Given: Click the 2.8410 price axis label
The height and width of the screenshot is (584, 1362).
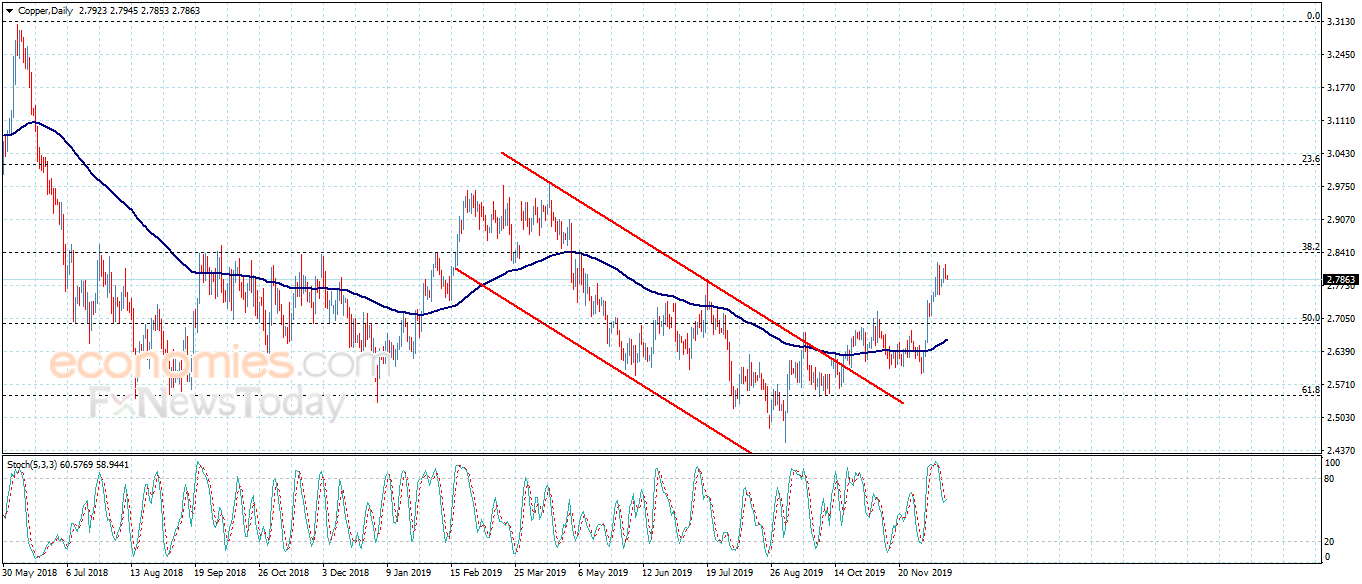Looking at the screenshot, I should click(x=1339, y=252).
